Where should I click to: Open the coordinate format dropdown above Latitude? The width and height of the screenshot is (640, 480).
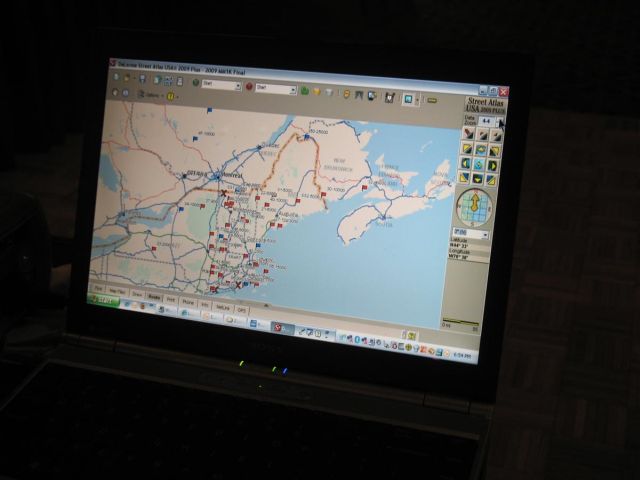click(485, 235)
